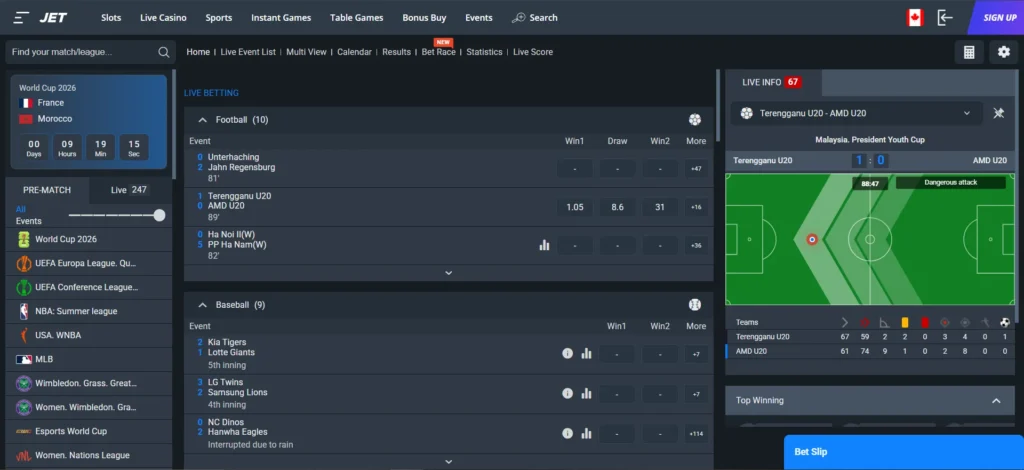Click the Football section soccer ball icon
This screenshot has height=470, width=1024.
tap(695, 119)
